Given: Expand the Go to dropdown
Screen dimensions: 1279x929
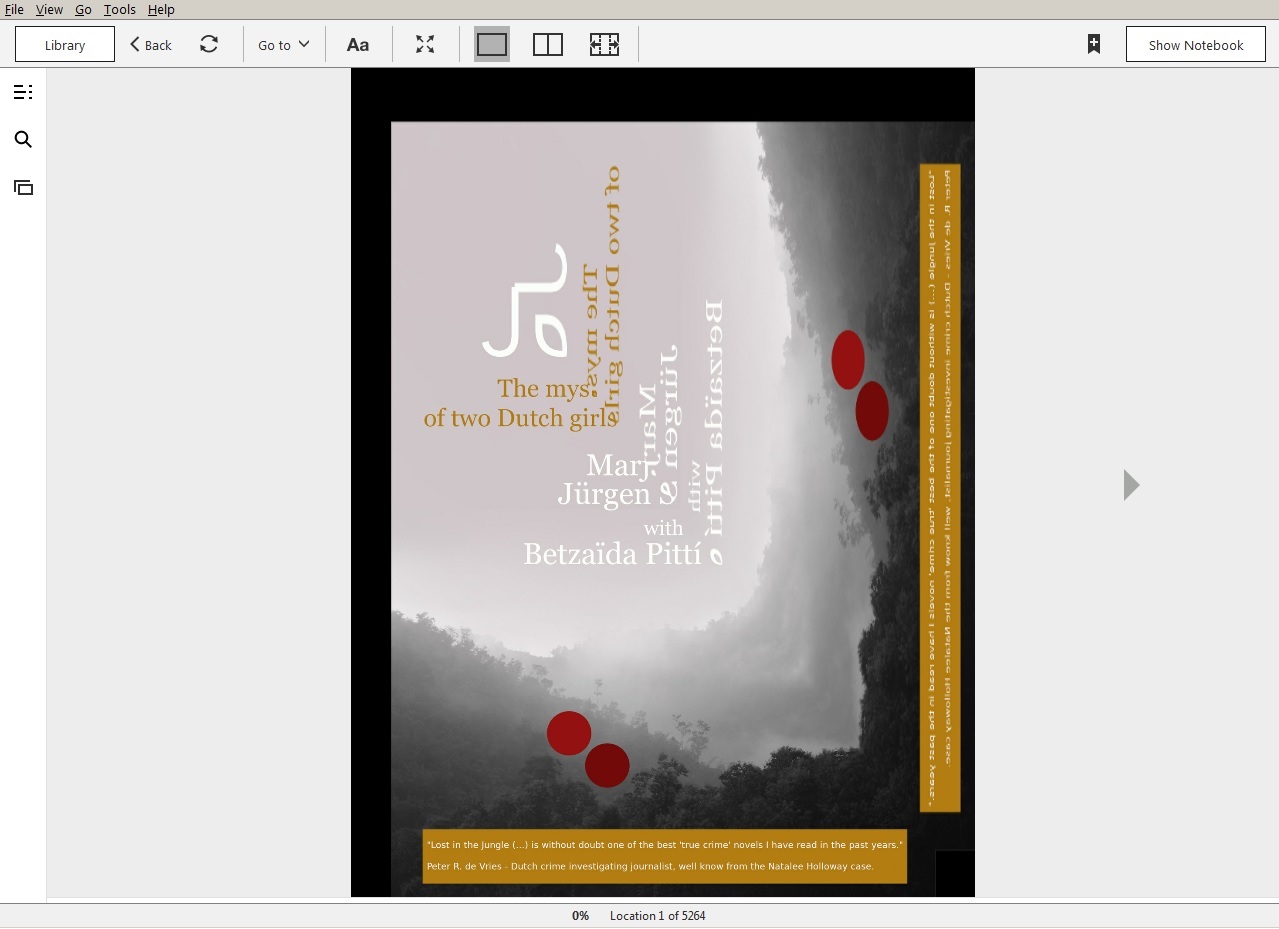Looking at the screenshot, I should point(284,45).
